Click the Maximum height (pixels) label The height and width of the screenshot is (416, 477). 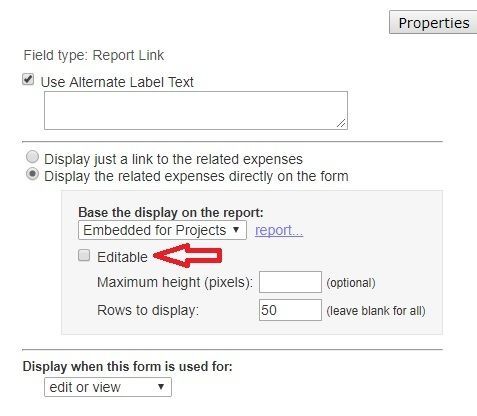175,282
